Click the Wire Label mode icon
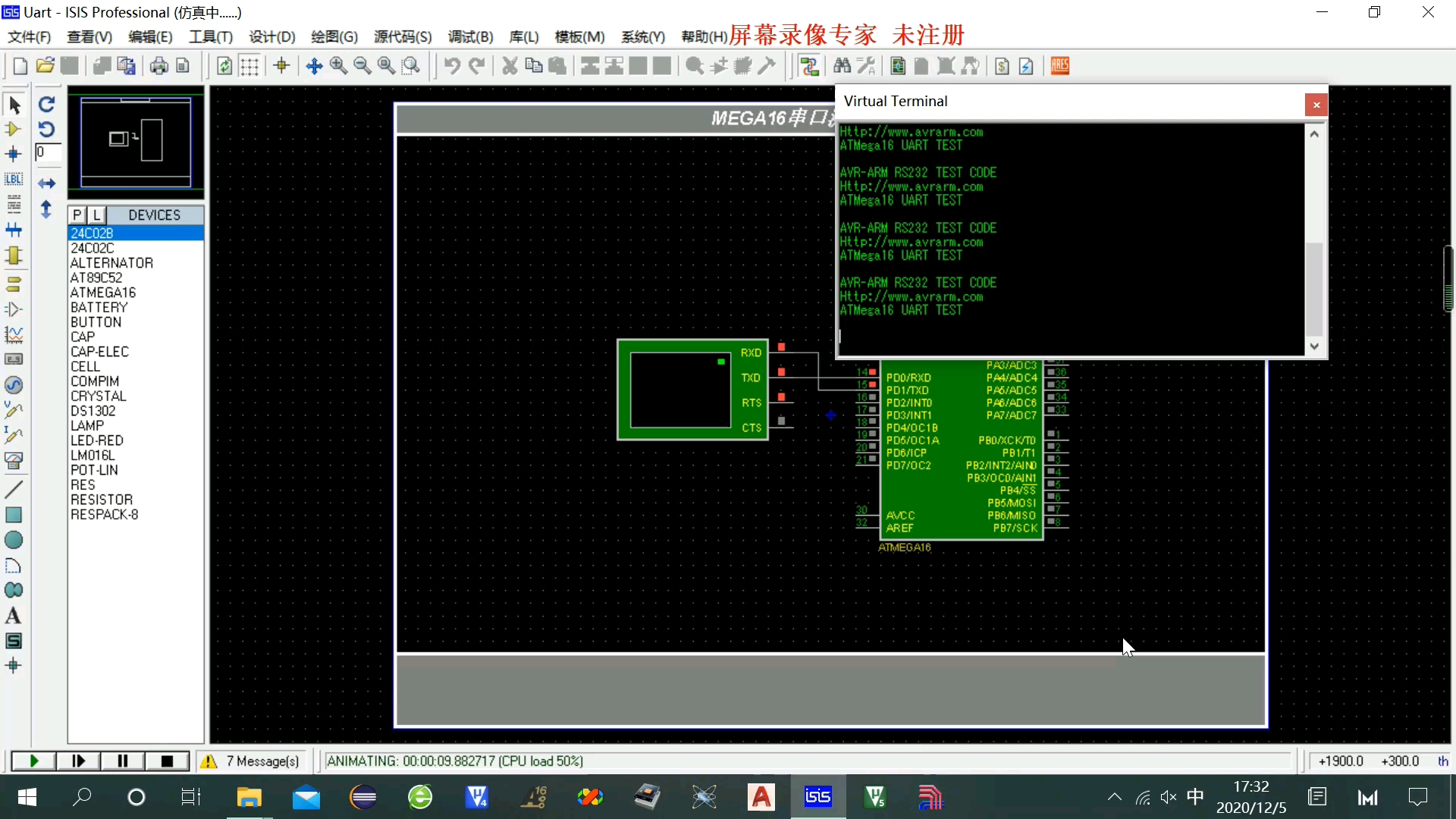The image size is (1456, 819). click(14, 180)
